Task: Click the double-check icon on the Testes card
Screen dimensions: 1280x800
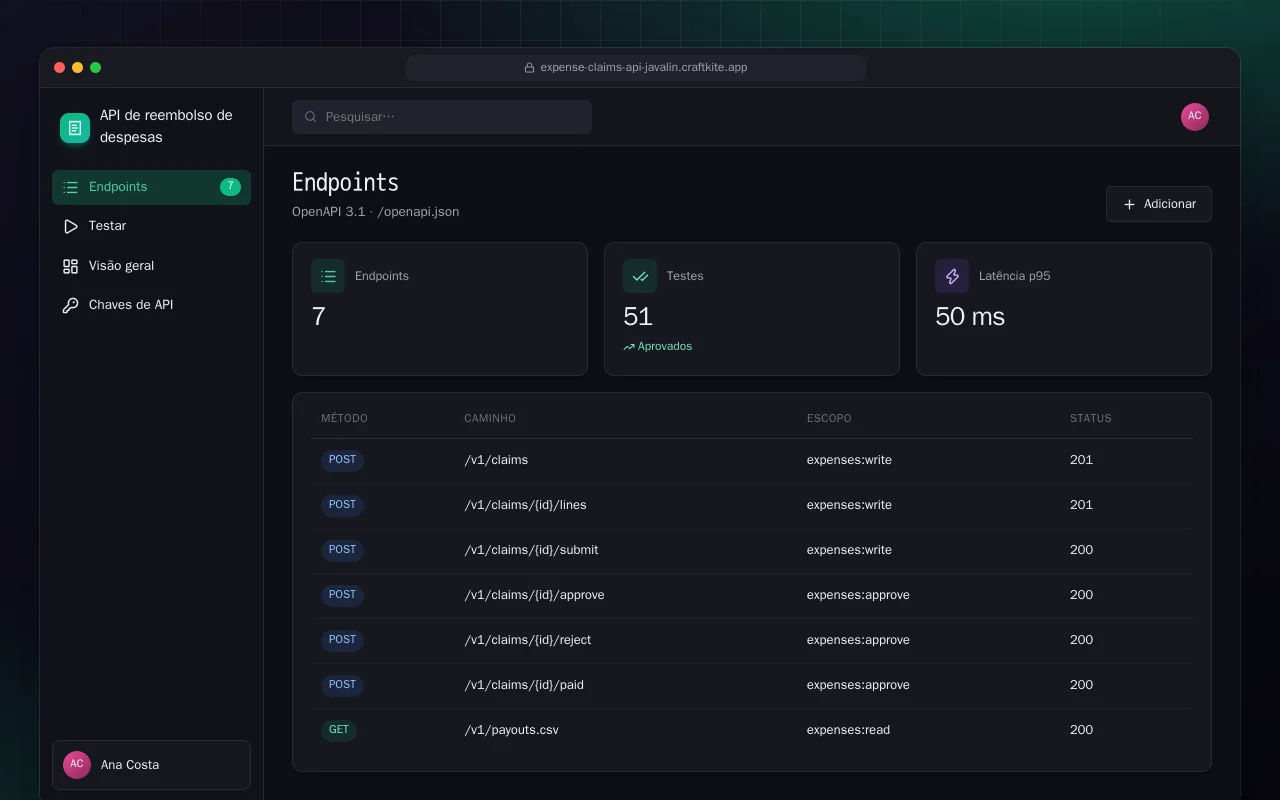Action: pyautogui.click(x=640, y=276)
